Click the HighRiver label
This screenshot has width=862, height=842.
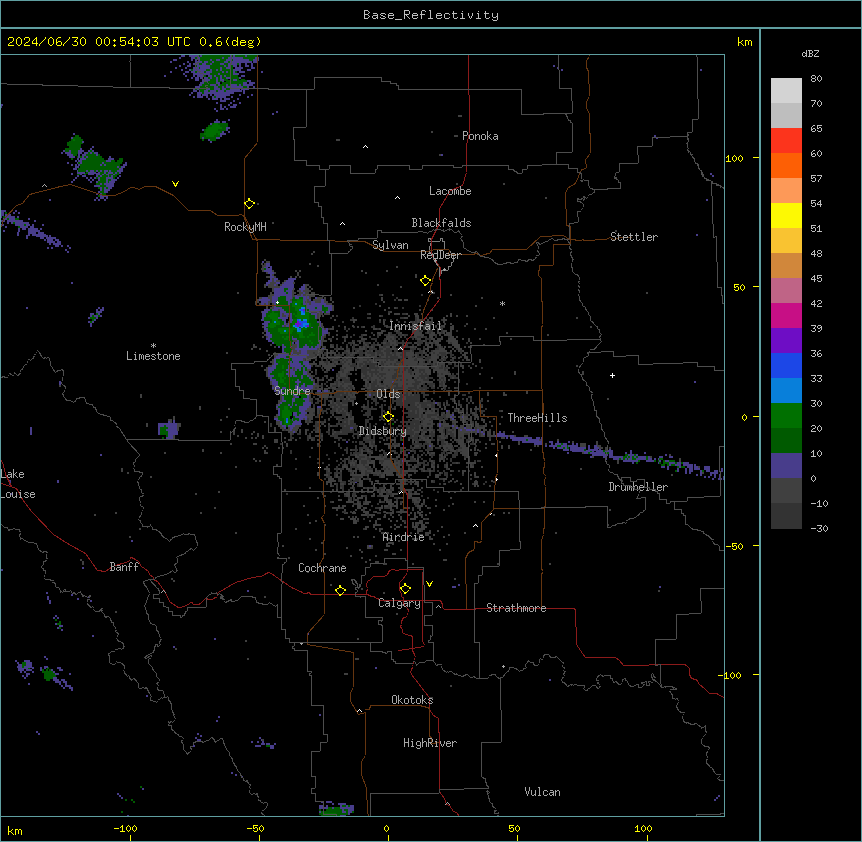[x=430, y=743]
